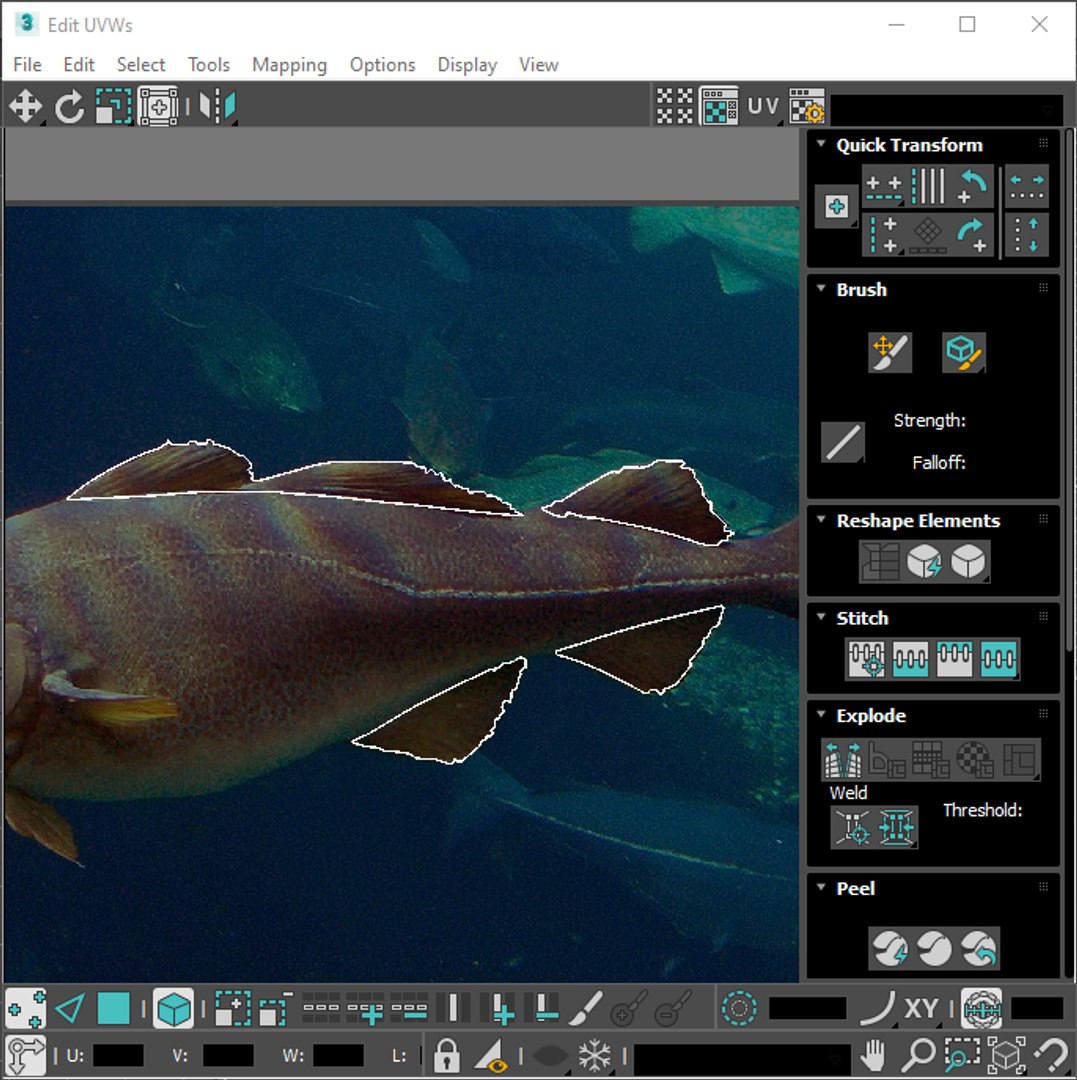Open the checker texture settings gear icon
Screen dimensions: 1077x1080
806,106
